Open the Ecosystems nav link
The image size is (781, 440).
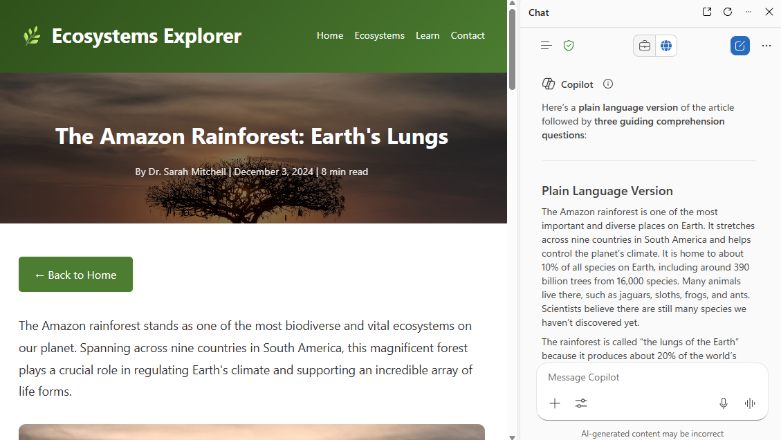(379, 35)
